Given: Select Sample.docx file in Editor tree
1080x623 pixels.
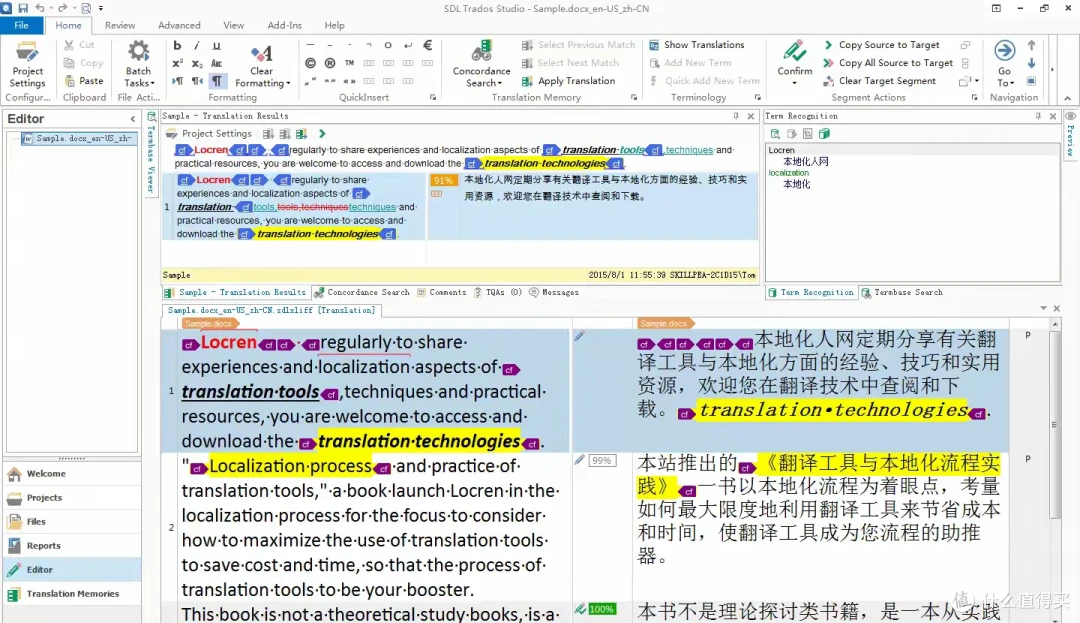Looking at the screenshot, I should pos(77,138).
